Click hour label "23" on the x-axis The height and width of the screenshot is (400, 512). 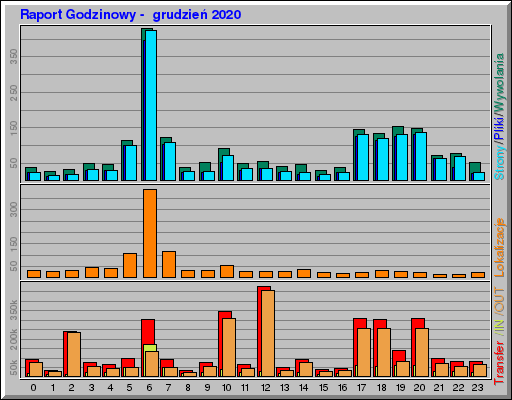(477, 388)
